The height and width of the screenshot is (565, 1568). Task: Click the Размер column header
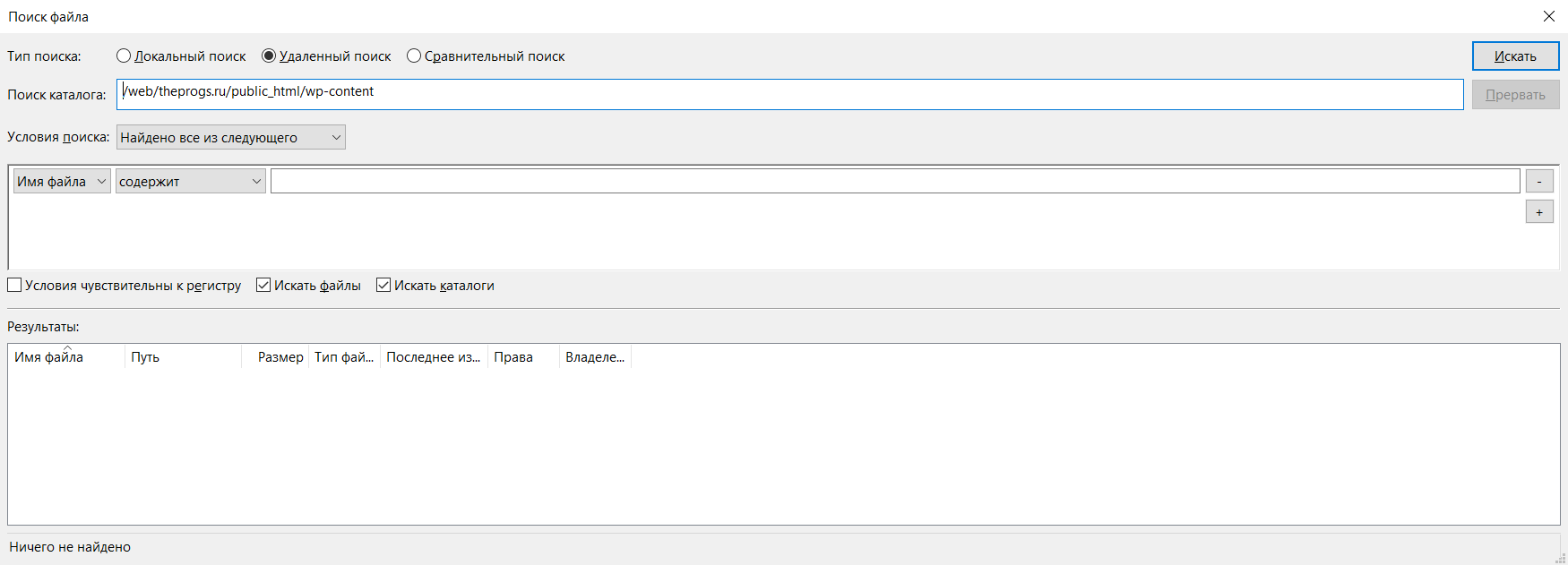click(x=280, y=356)
